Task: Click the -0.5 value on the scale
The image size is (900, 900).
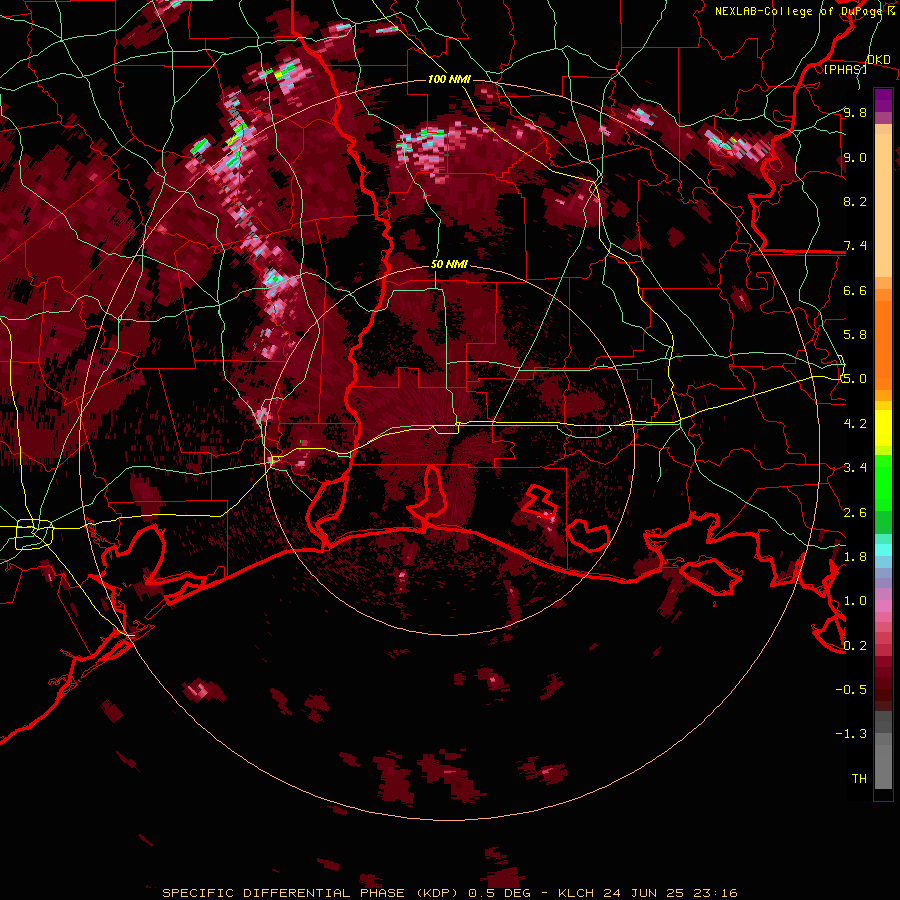Action: pos(851,690)
